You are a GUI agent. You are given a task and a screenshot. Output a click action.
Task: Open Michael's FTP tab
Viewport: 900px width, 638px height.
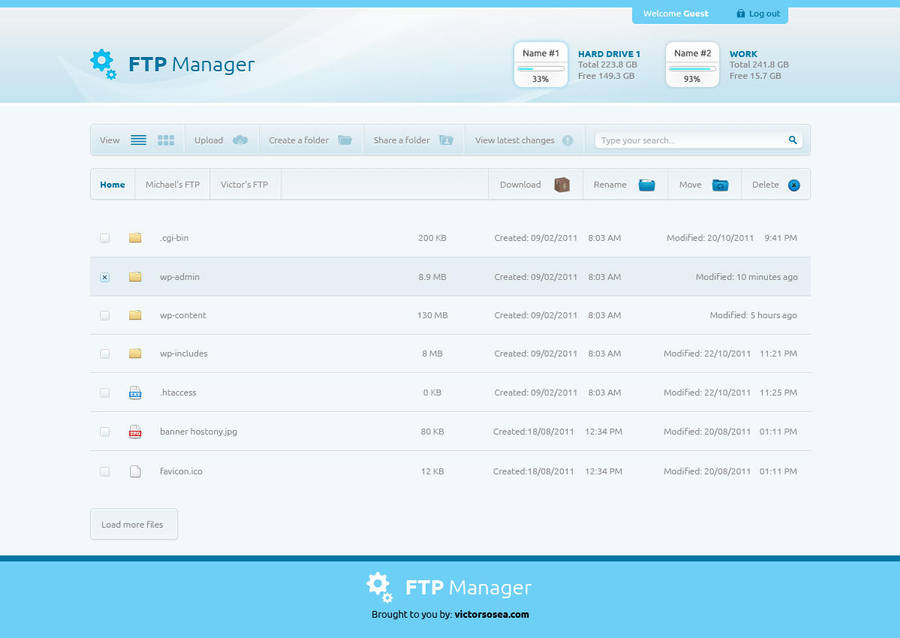tap(173, 184)
